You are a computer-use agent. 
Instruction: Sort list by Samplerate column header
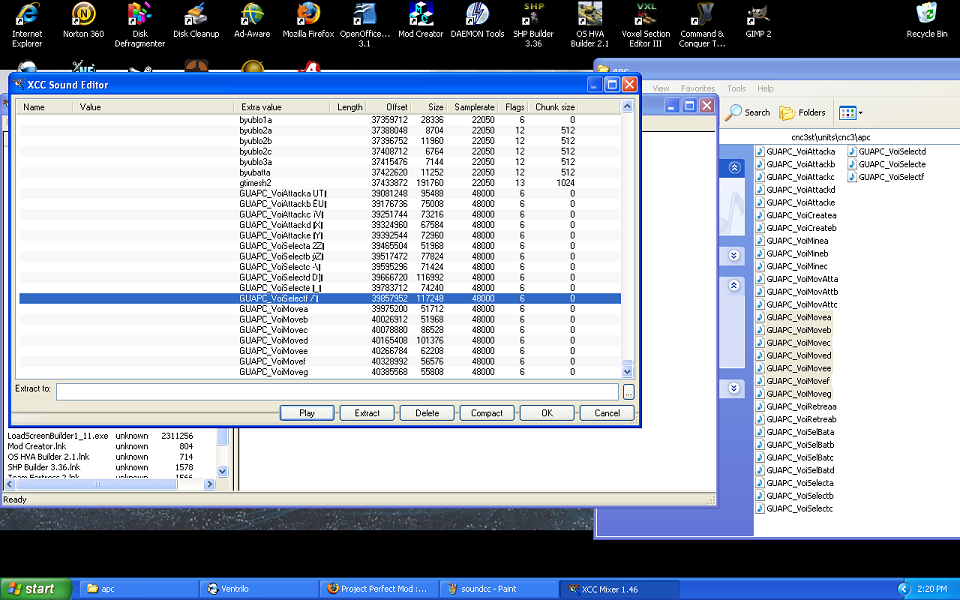click(x=473, y=107)
